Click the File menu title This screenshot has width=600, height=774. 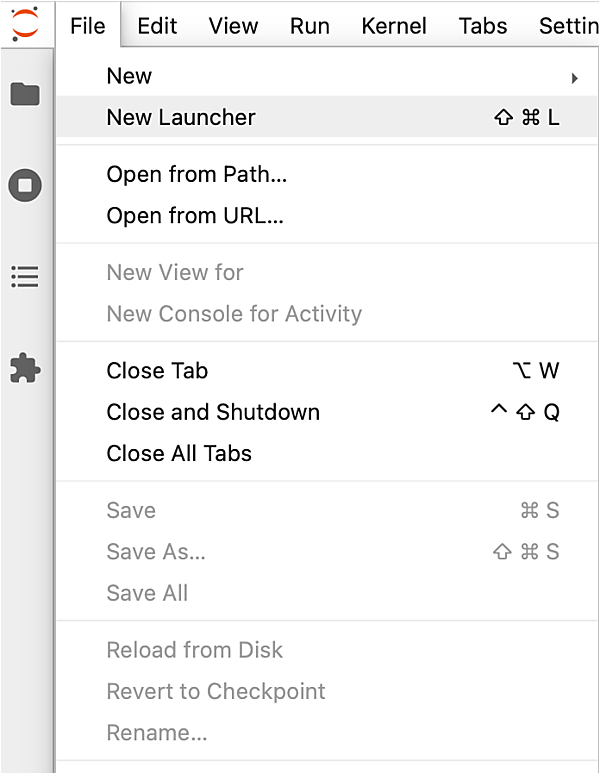coord(88,26)
